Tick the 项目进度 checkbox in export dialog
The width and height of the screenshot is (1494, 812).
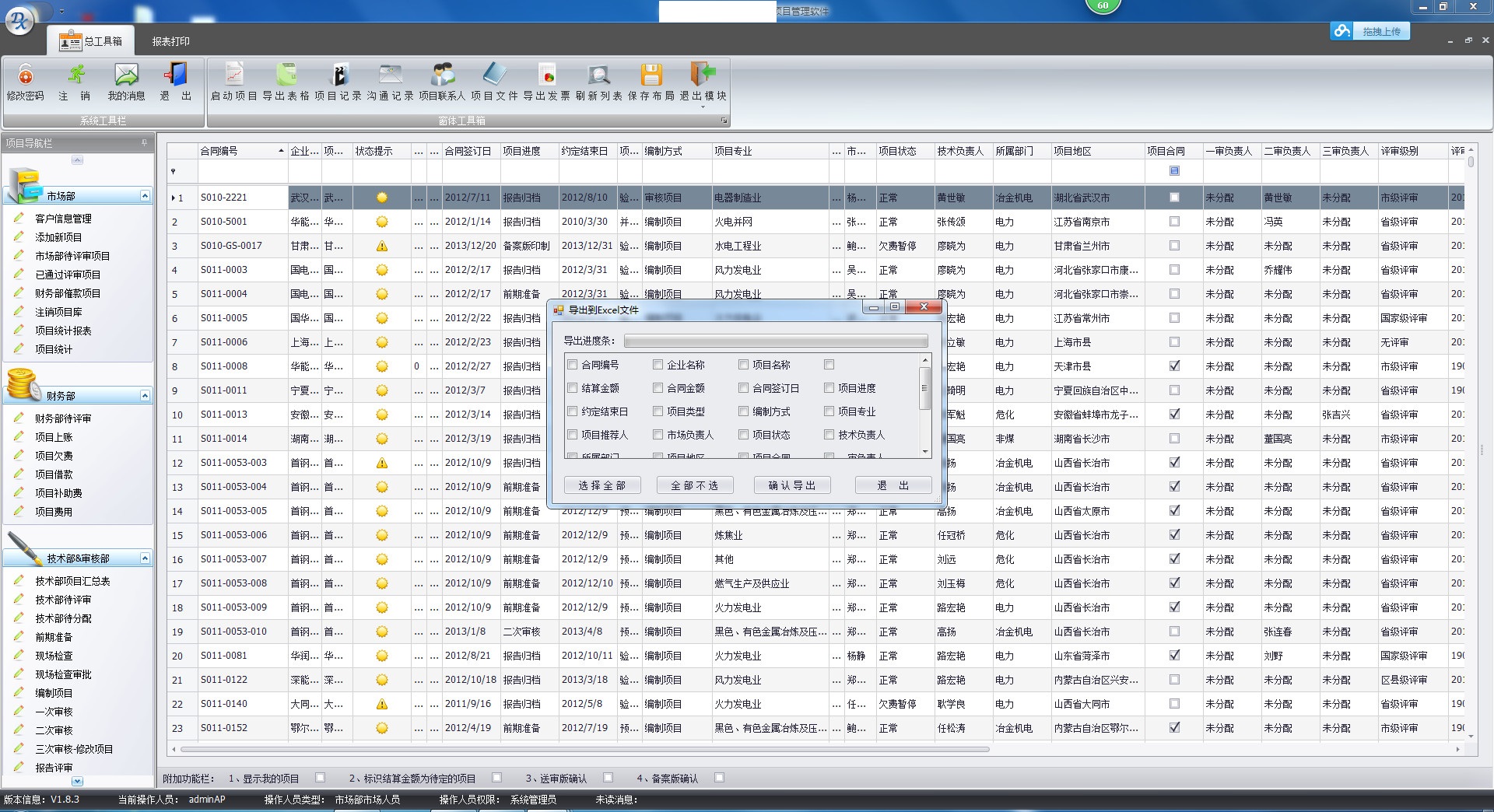coord(829,388)
